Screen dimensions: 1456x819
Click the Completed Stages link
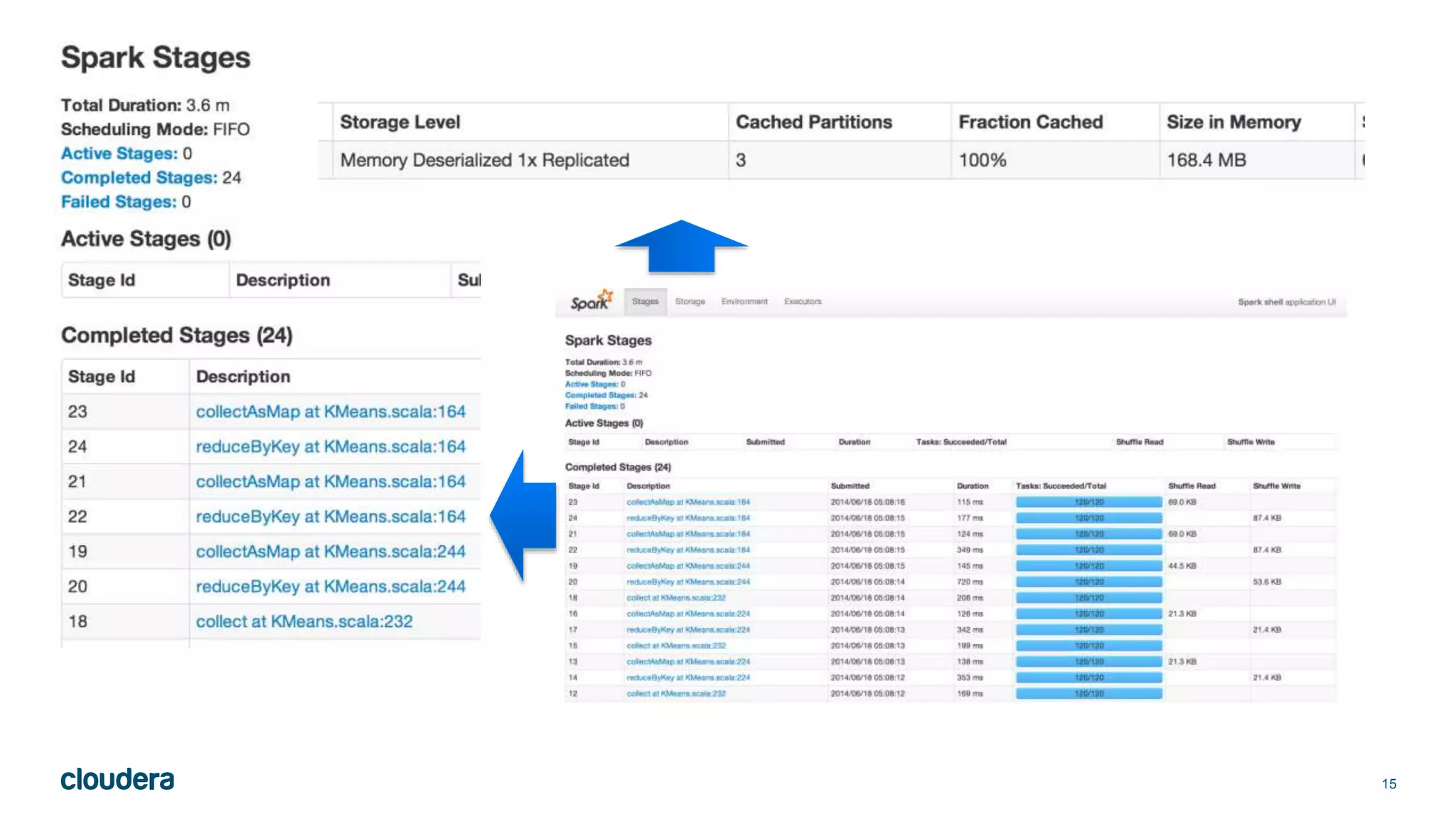click(x=139, y=178)
